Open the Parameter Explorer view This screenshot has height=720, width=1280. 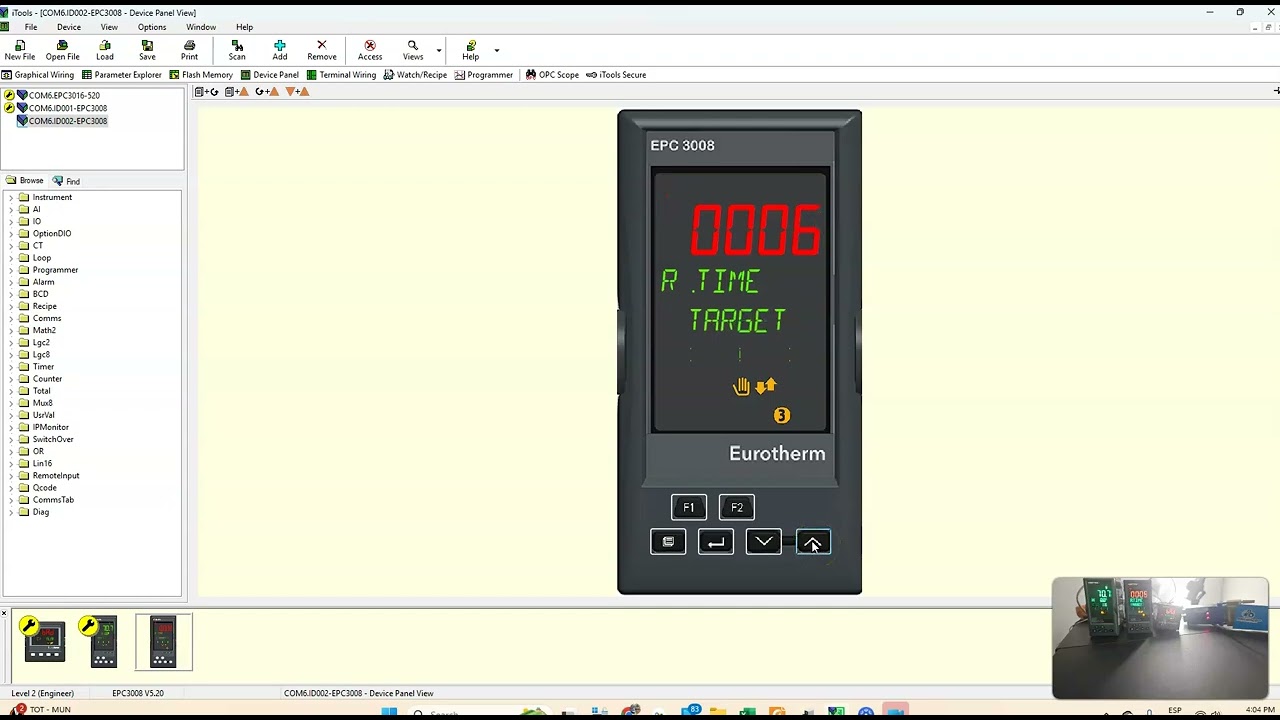[x=122, y=75]
